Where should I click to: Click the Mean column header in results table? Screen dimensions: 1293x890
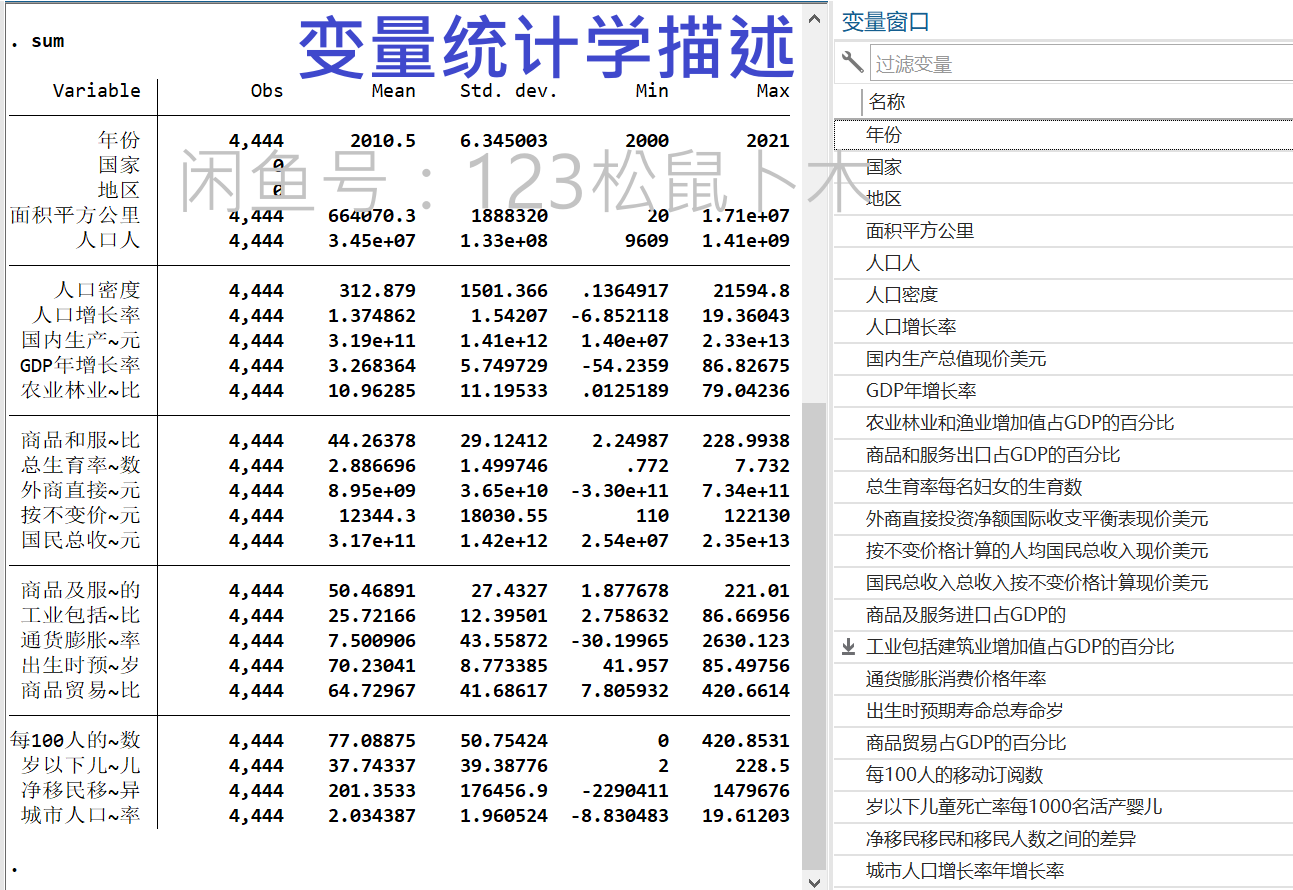pos(393,90)
